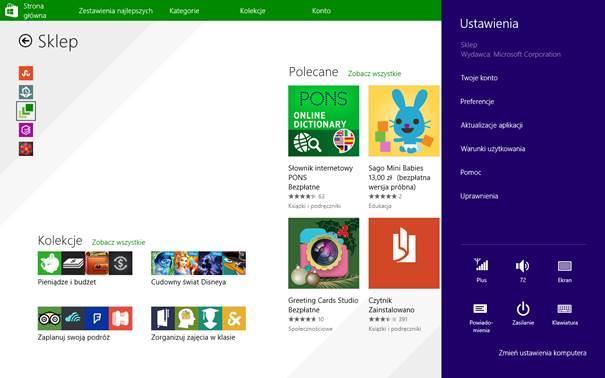This screenshot has height=378, width=605.
Task: Click the Zaplanuj swoją podróż label
Action: (74, 338)
